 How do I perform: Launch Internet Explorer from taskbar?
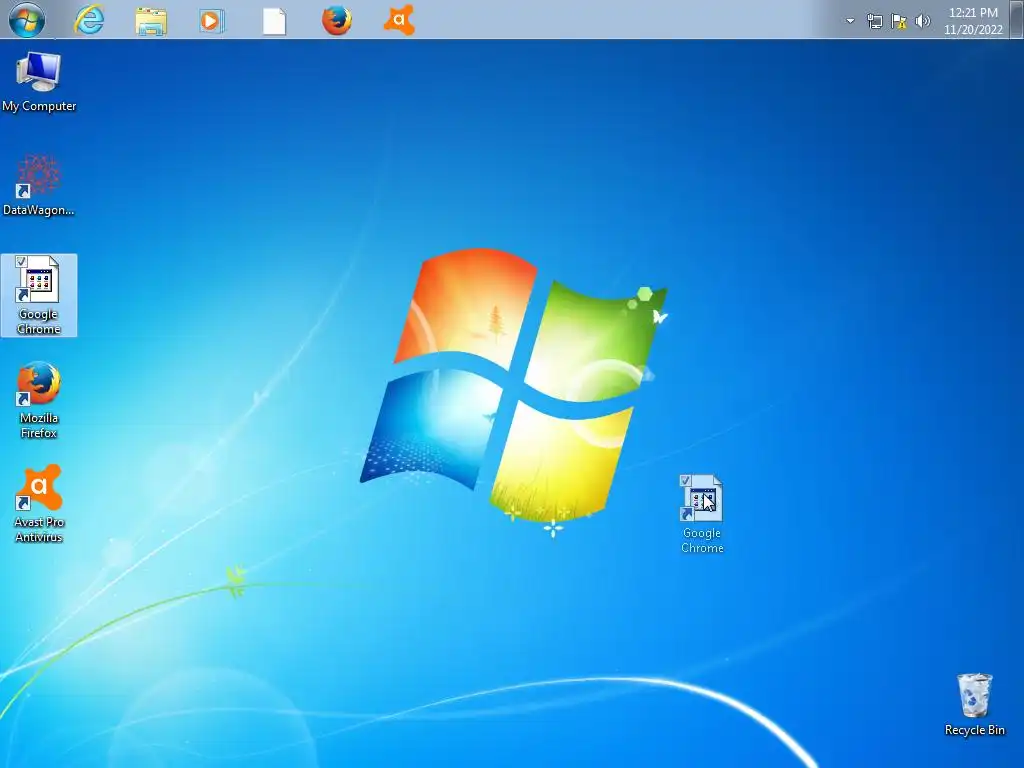89,20
